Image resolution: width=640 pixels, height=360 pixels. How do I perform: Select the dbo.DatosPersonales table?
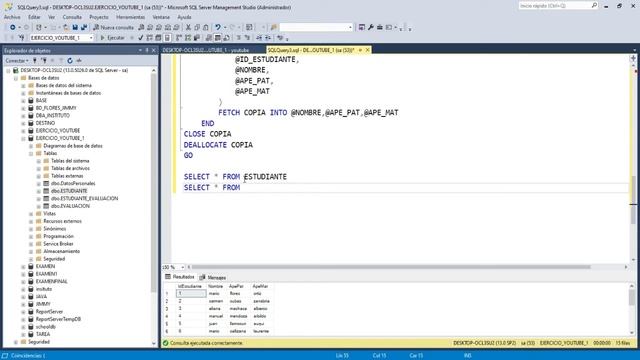point(73,184)
